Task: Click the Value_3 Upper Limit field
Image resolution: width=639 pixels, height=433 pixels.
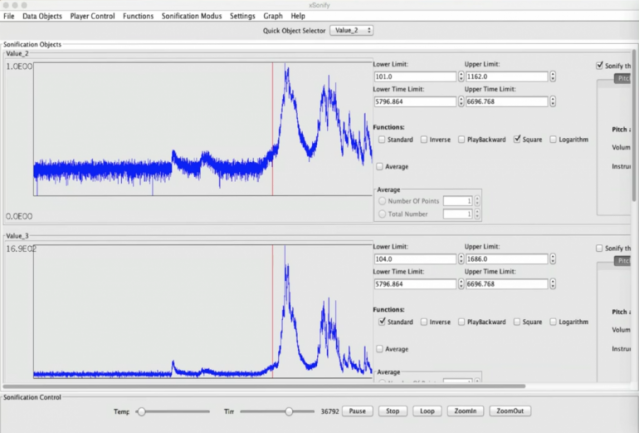Action: [x=504, y=259]
